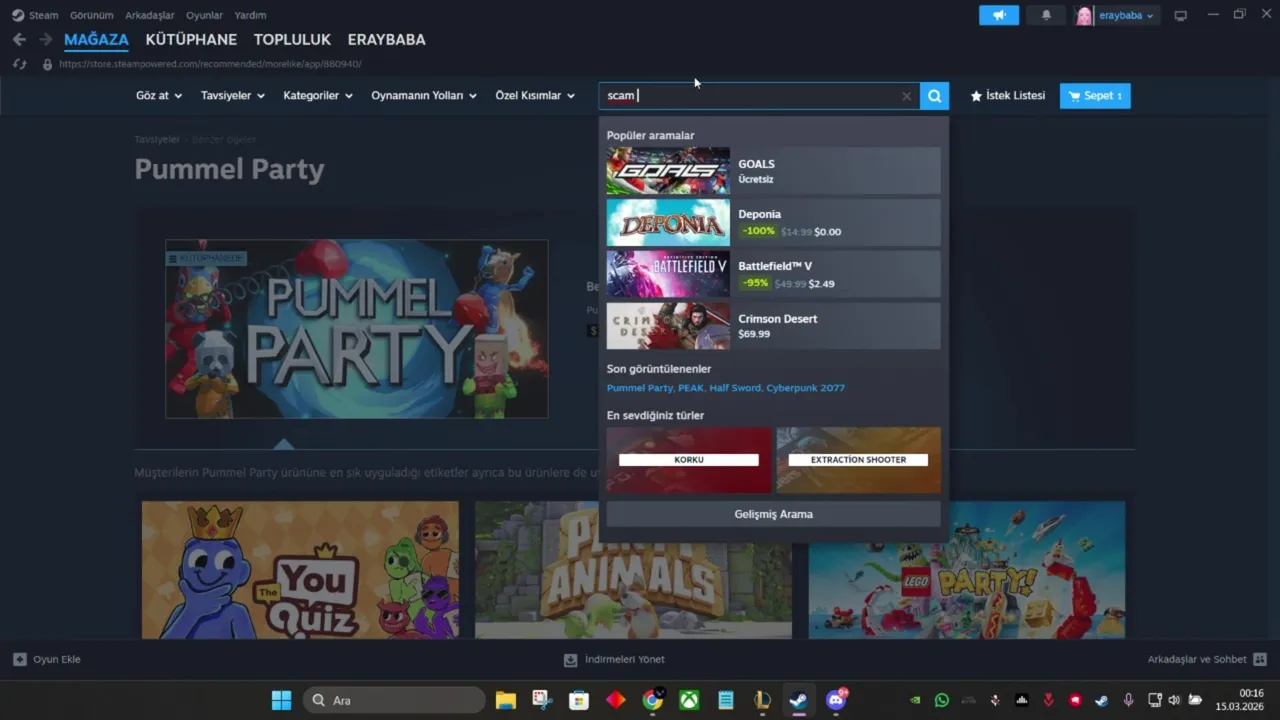The height and width of the screenshot is (720, 1280).
Task: Click the eraybaba profile avatar
Action: pyautogui.click(x=1084, y=15)
